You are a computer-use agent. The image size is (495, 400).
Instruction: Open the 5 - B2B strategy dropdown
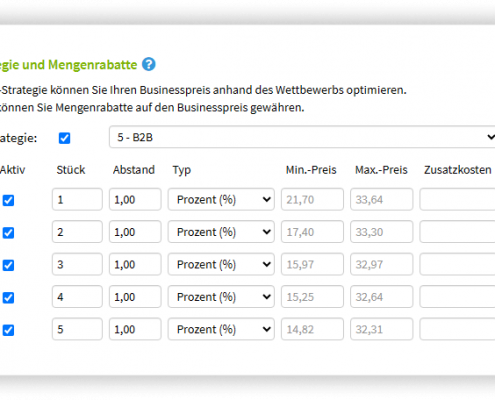302,137
